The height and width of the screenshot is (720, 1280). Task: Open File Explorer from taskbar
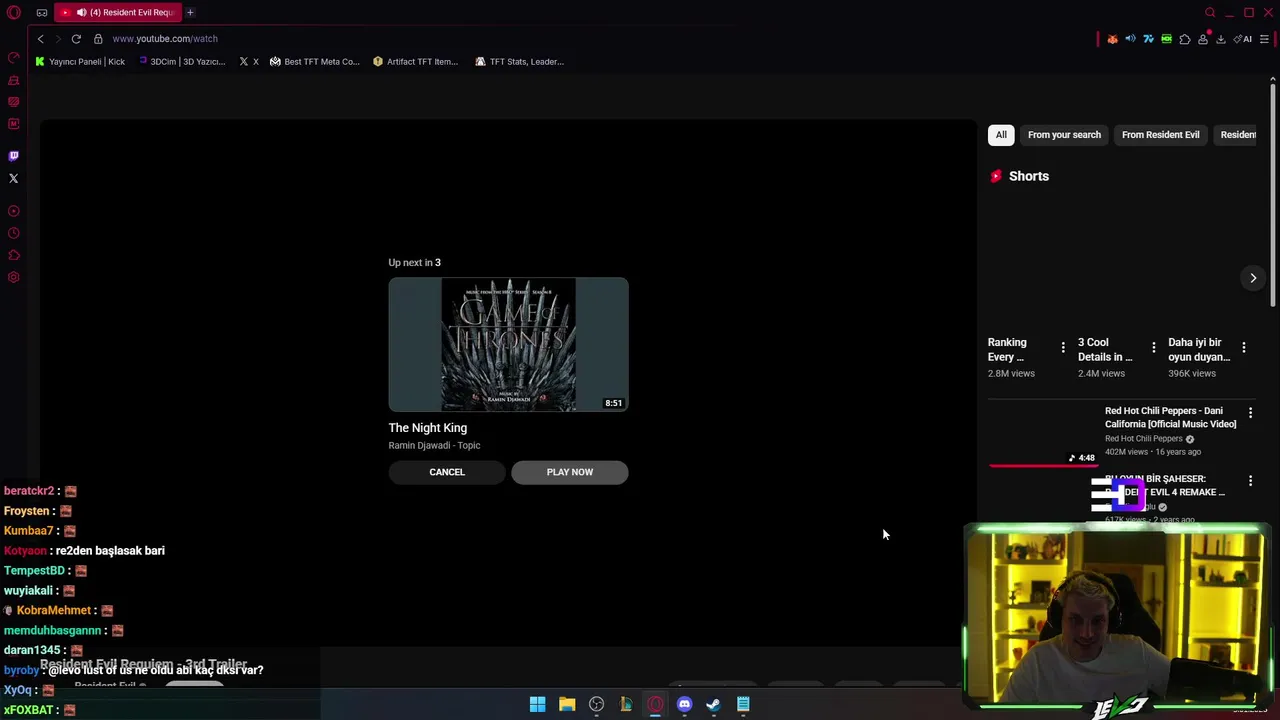567,704
